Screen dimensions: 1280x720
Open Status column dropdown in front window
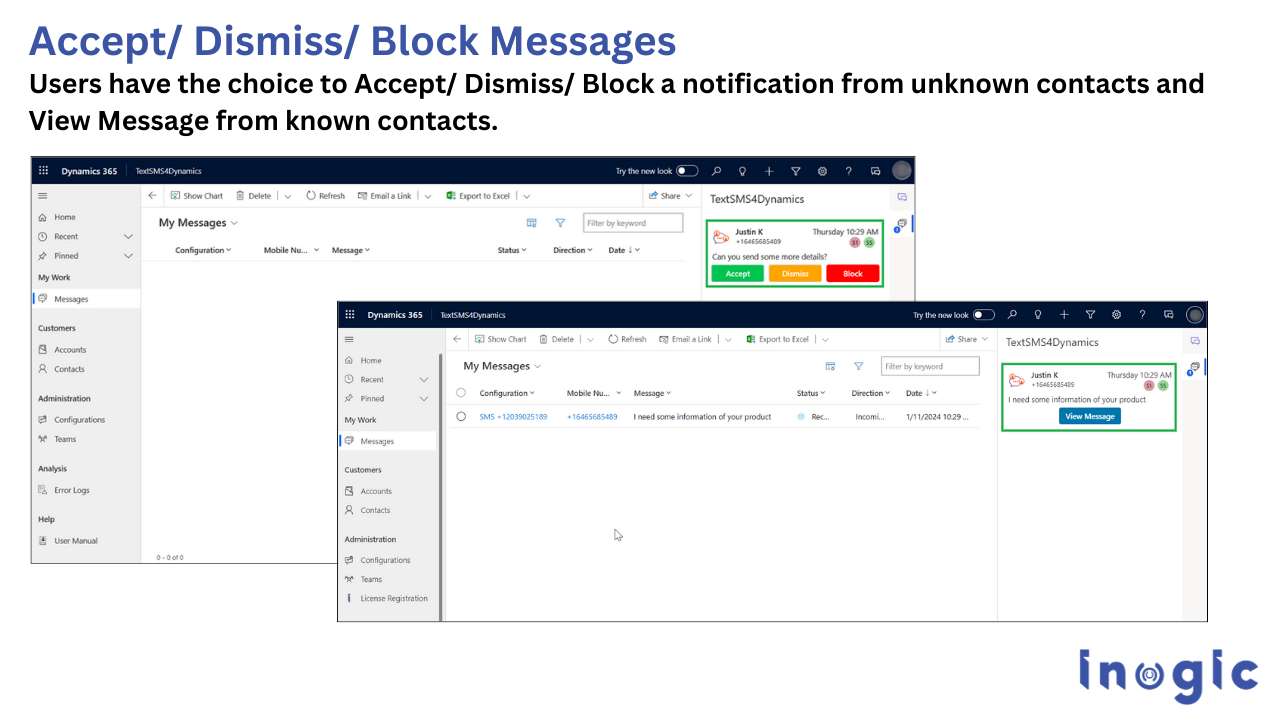coord(811,393)
